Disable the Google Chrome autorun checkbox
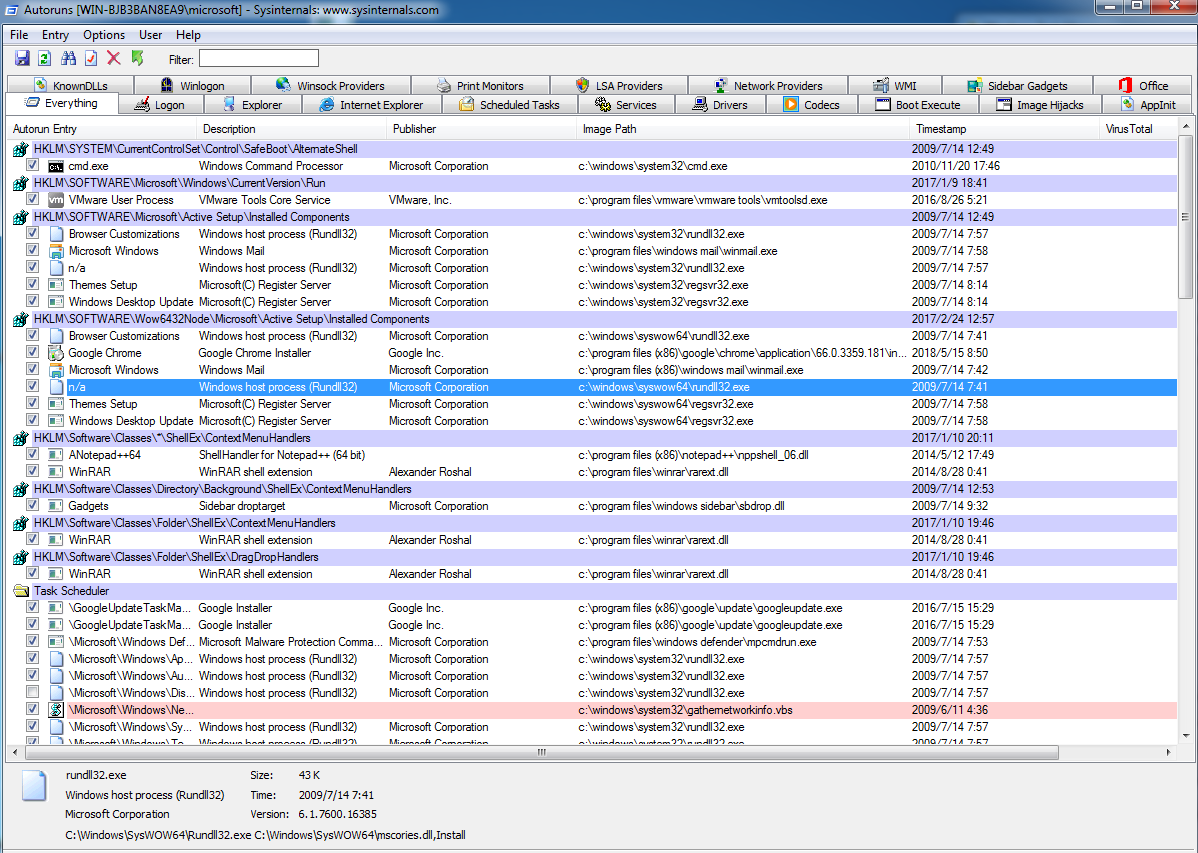1198x853 pixels. point(33,353)
